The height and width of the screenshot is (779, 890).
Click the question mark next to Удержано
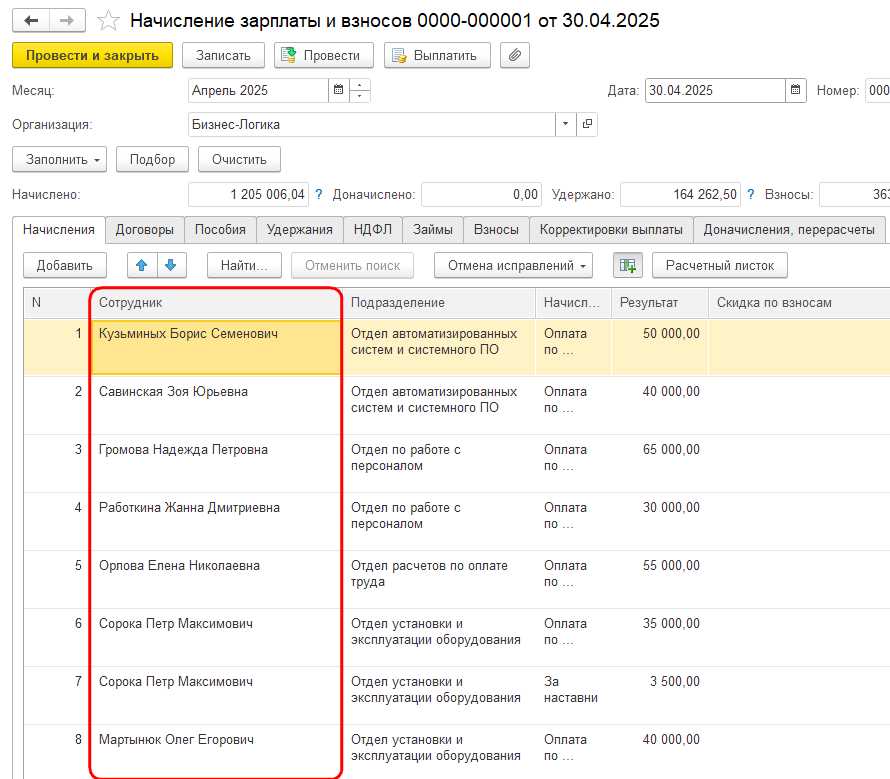tap(750, 195)
